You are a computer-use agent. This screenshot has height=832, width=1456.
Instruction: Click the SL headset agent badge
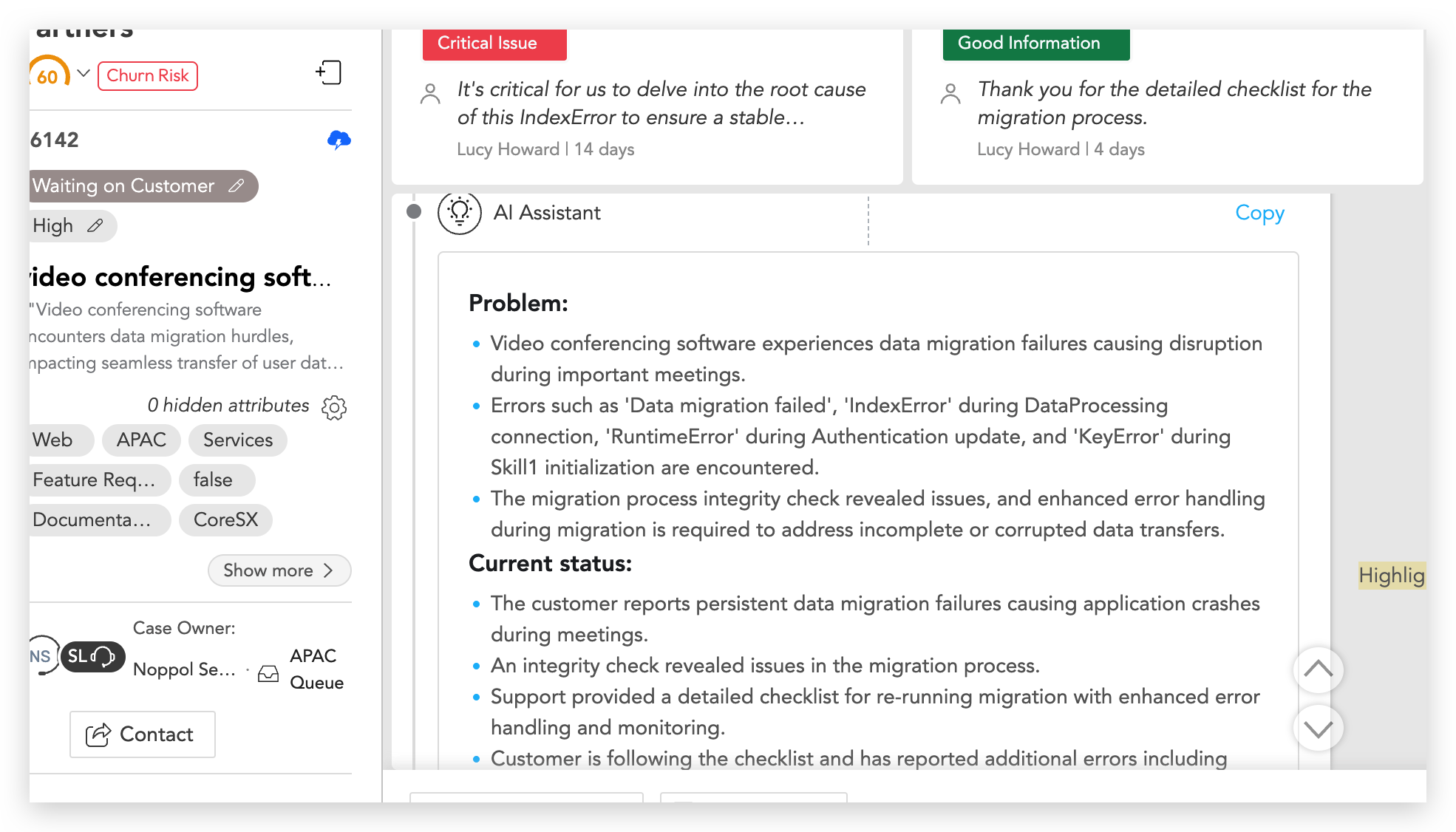click(92, 656)
